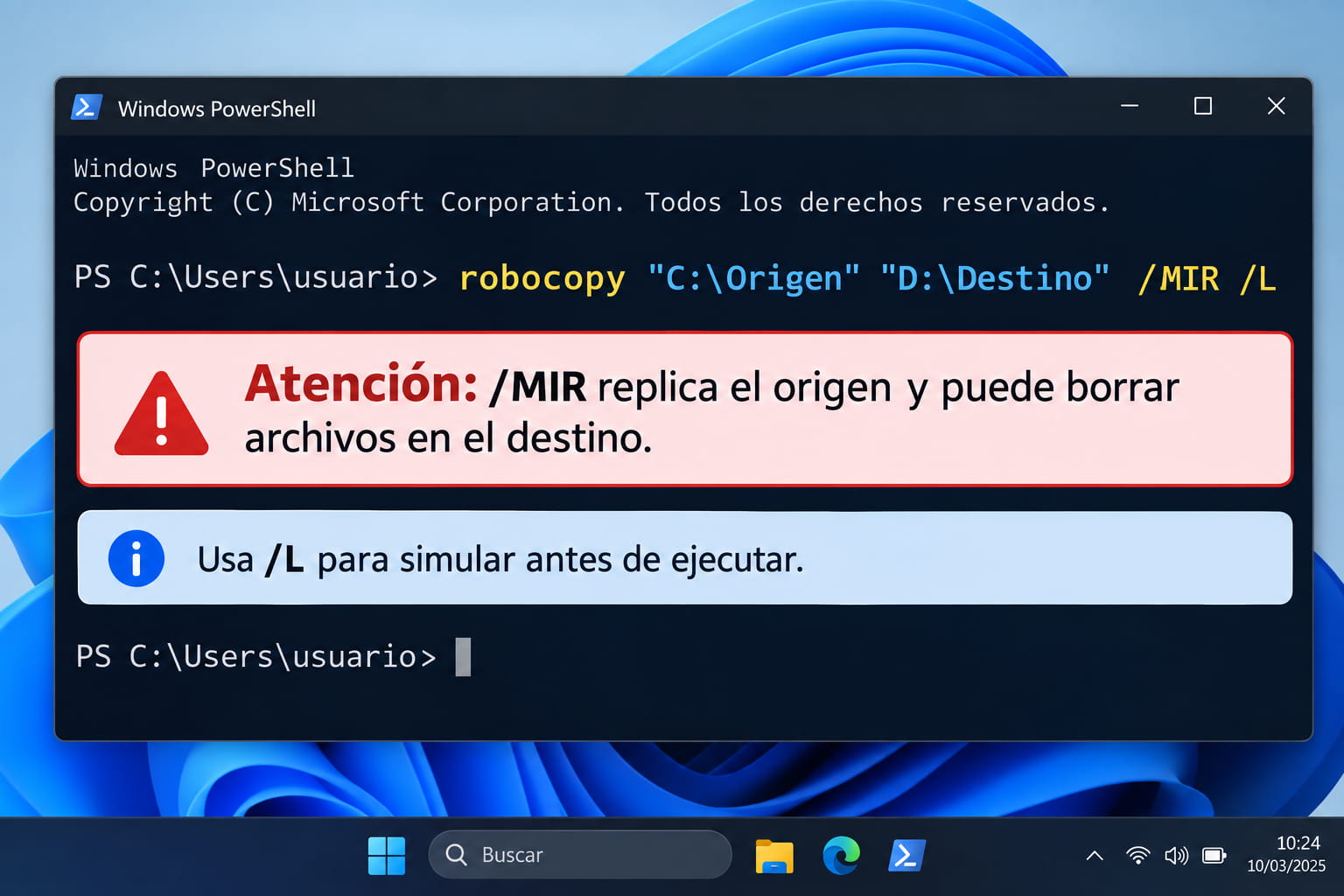
Task: Click the "Usa /L para simular antes de ejecutar." tip
Action: [500, 559]
